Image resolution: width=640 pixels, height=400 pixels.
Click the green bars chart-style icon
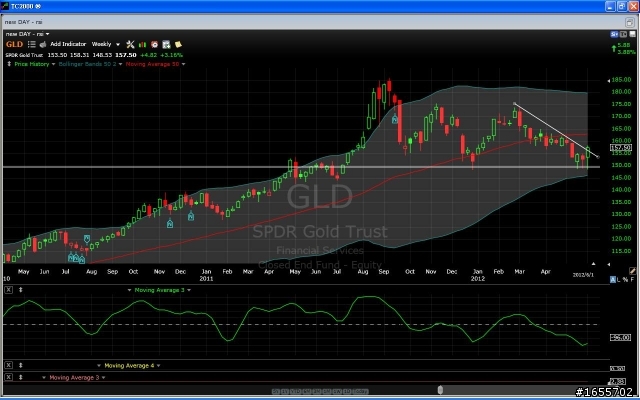142,44
